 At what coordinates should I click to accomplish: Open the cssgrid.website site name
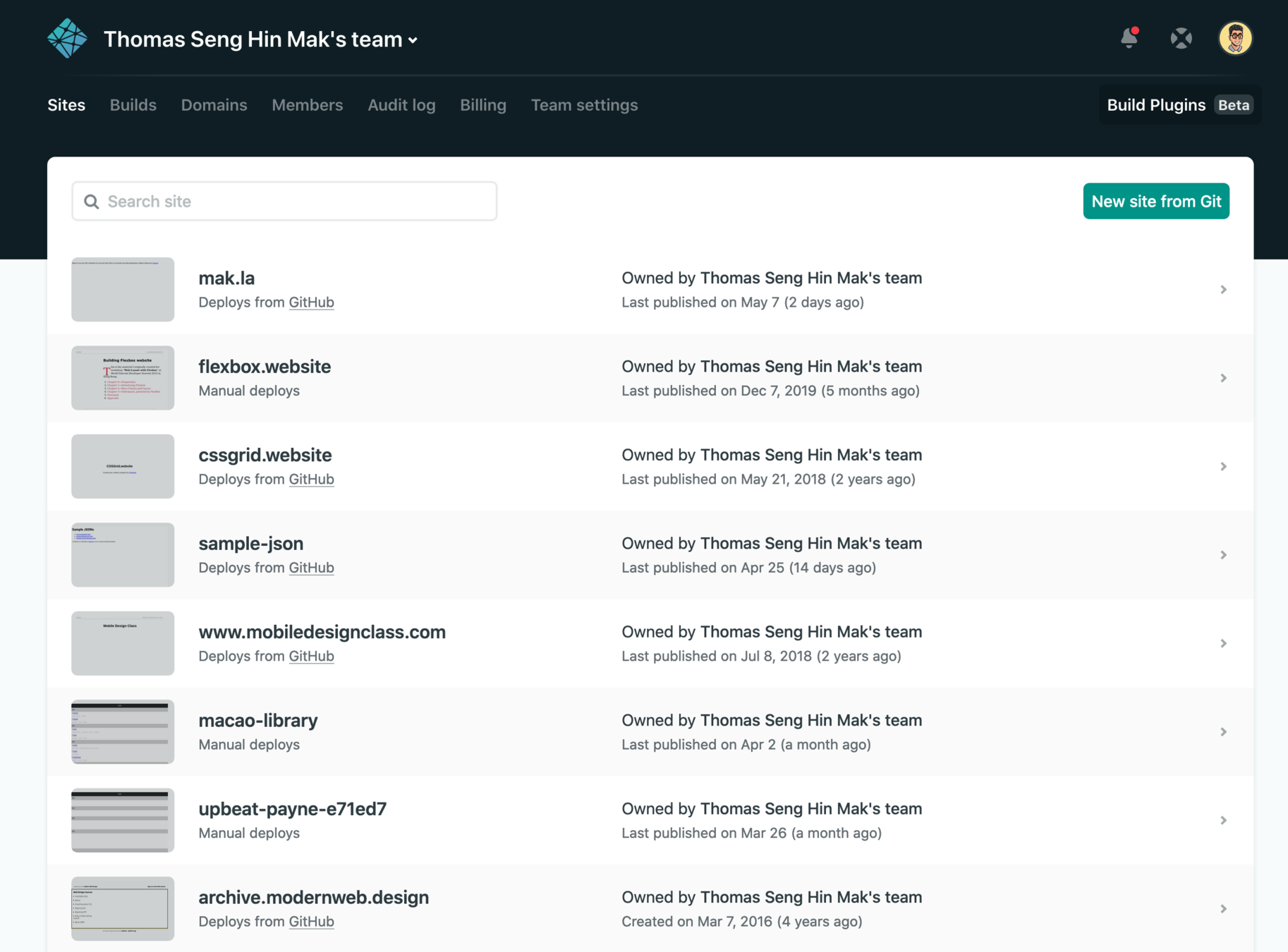coord(265,456)
